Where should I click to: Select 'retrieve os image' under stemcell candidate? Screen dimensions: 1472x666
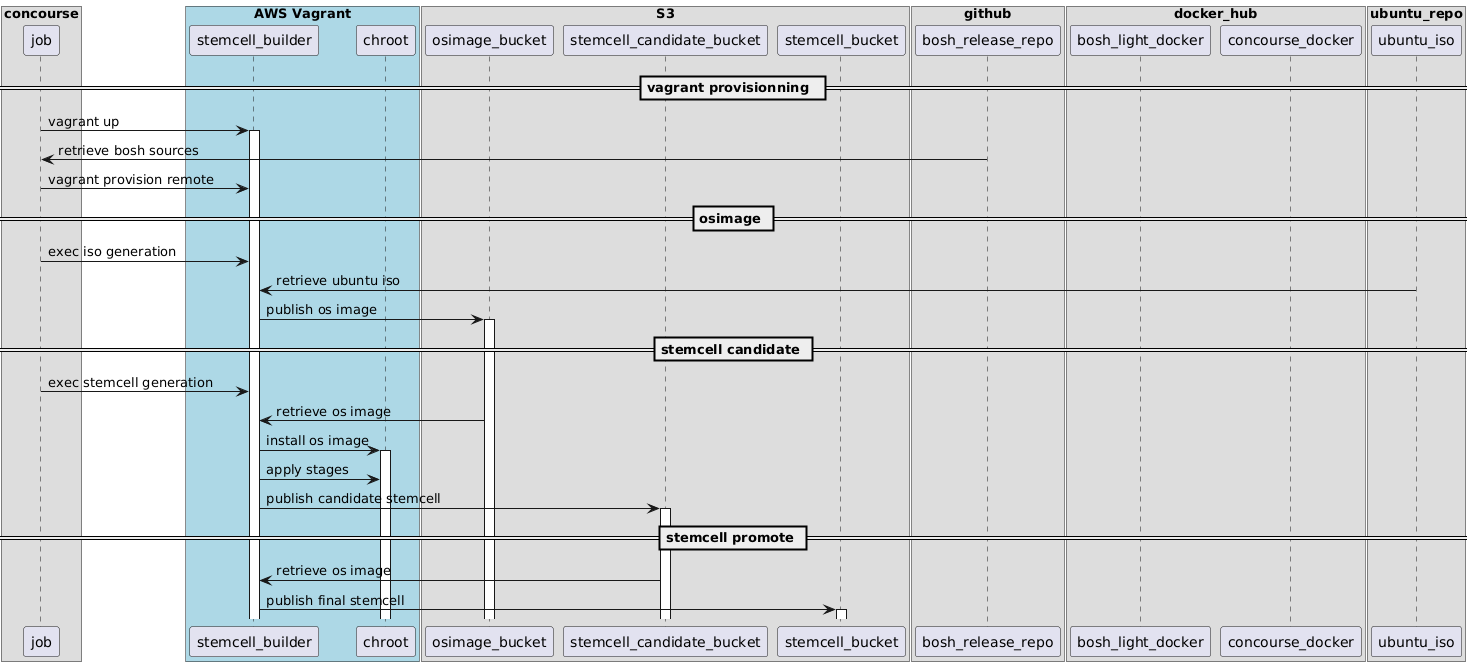tap(333, 412)
